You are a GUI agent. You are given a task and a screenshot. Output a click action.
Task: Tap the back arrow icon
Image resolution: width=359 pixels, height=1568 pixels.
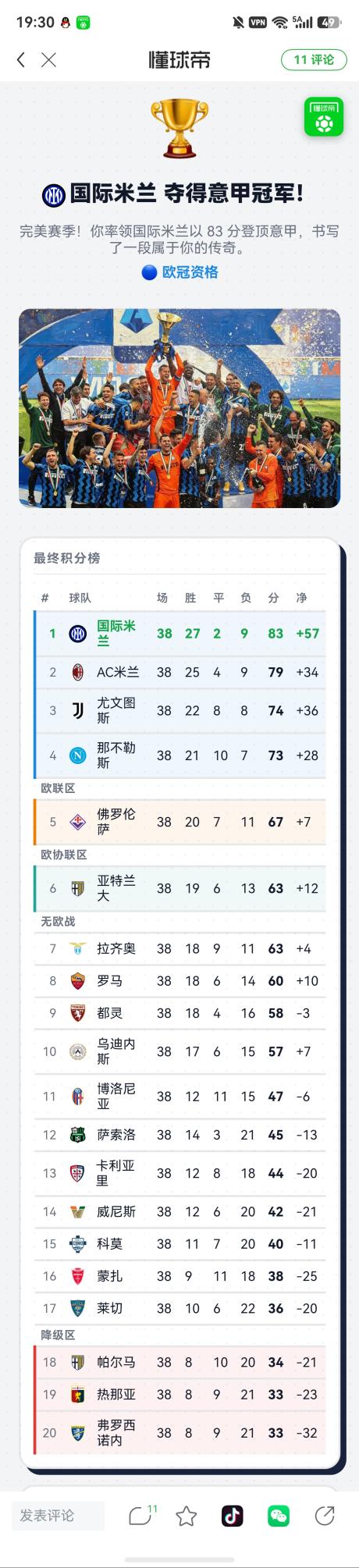[21, 59]
